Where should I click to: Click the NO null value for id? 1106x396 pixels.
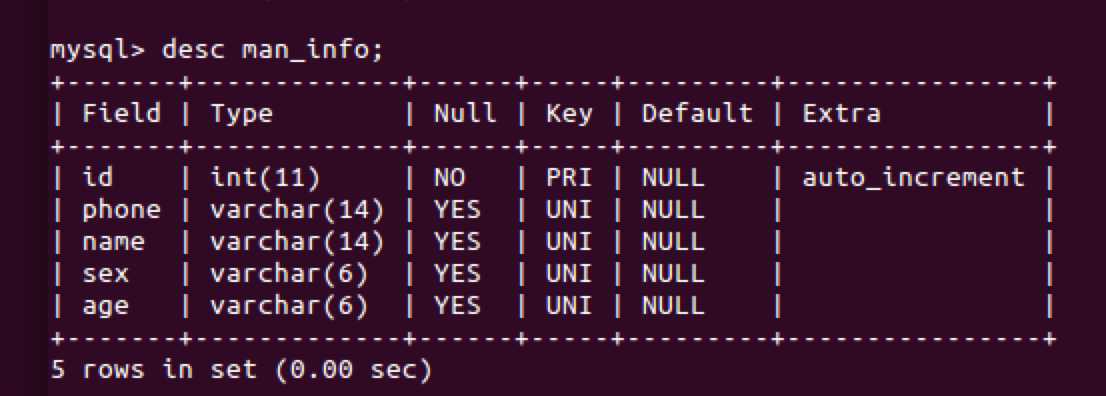coord(449,178)
